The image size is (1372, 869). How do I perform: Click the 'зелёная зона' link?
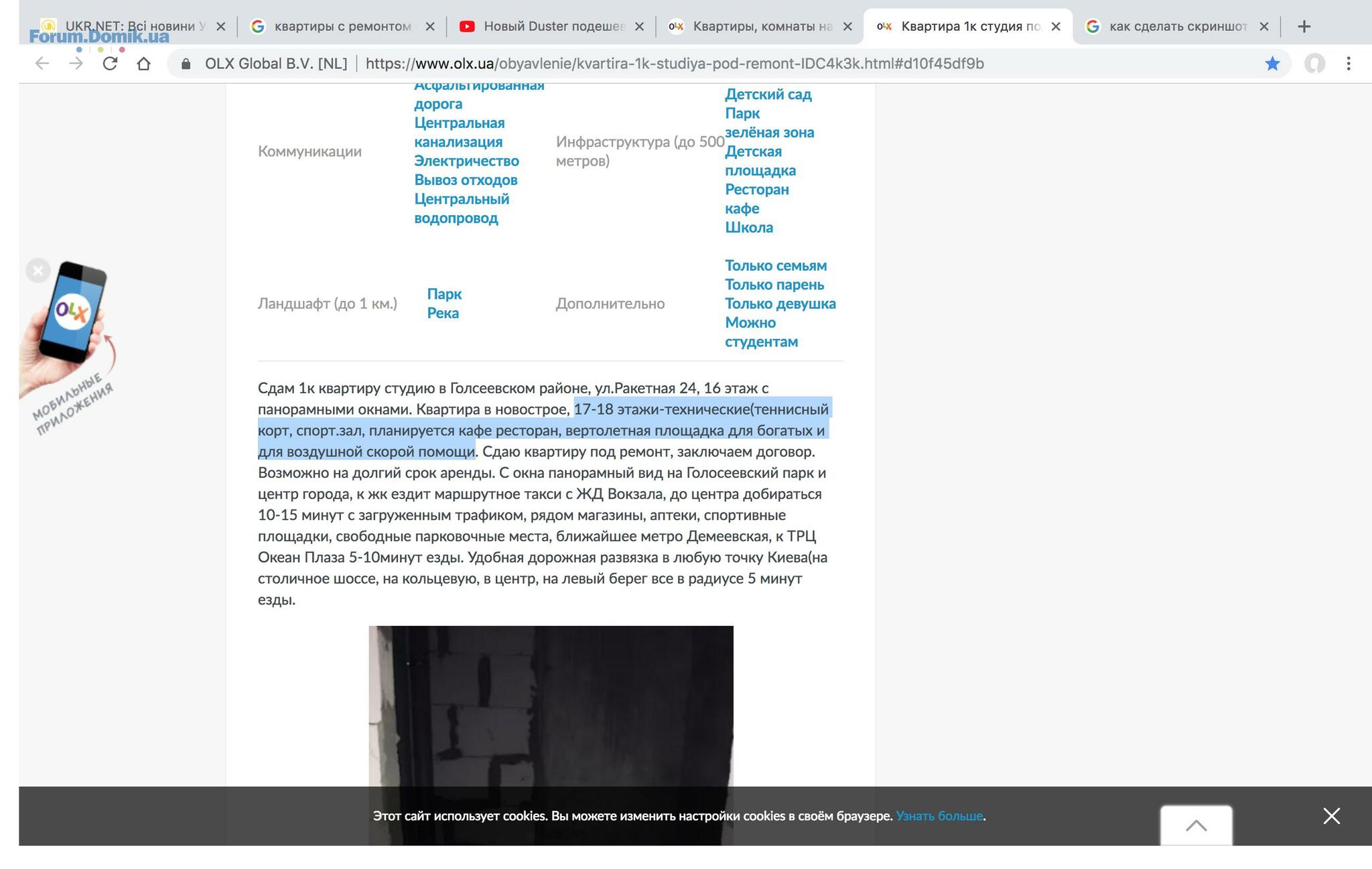[x=770, y=133]
